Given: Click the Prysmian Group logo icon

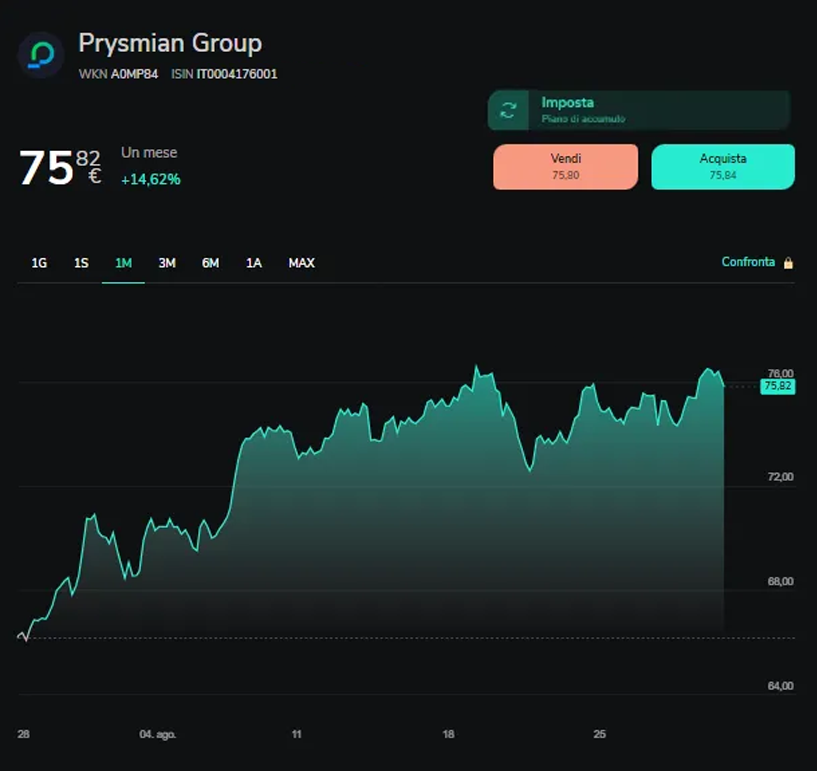Looking at the screenshot, I should pos(41,55).
